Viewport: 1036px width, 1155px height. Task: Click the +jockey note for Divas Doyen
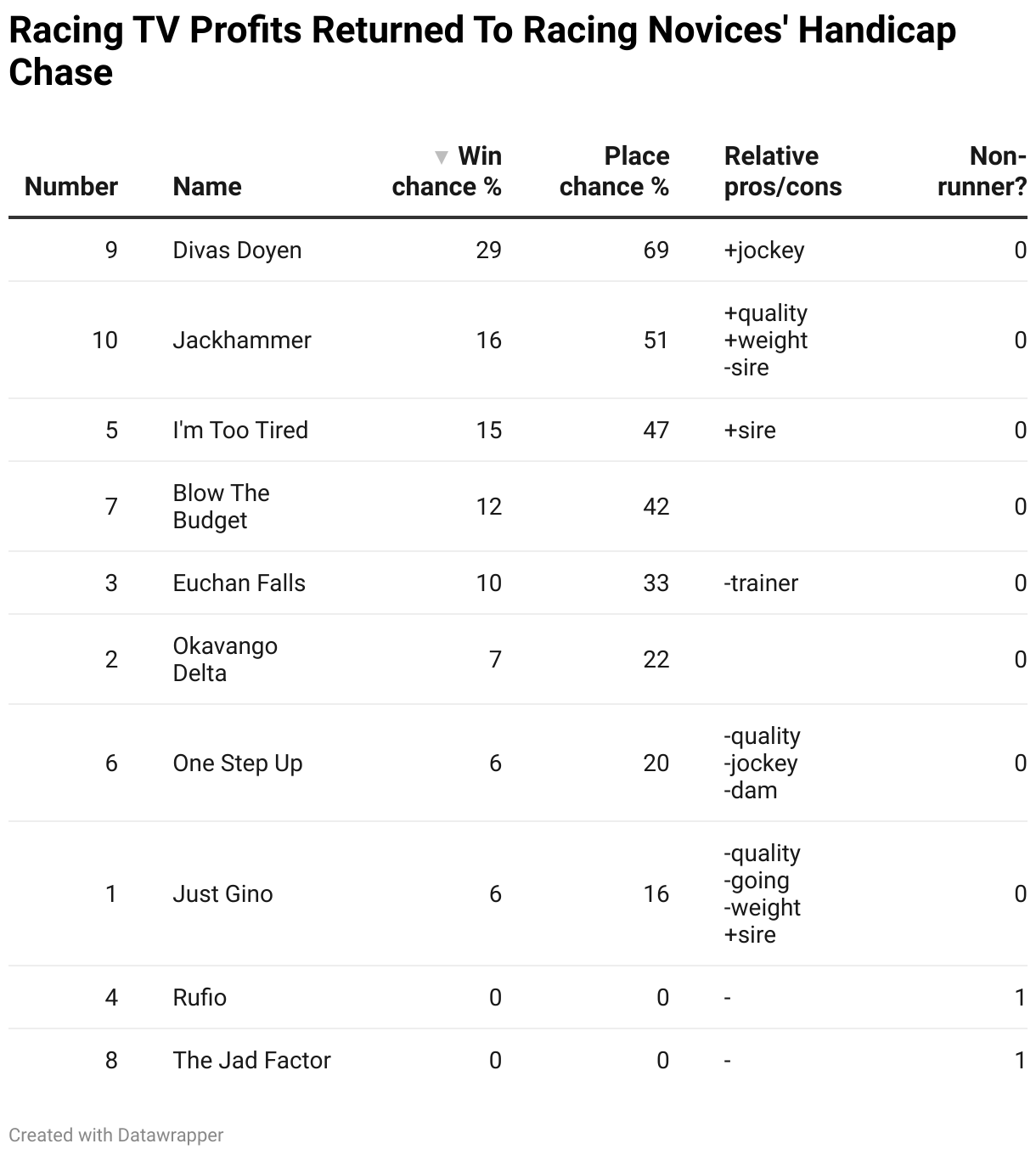764,251
